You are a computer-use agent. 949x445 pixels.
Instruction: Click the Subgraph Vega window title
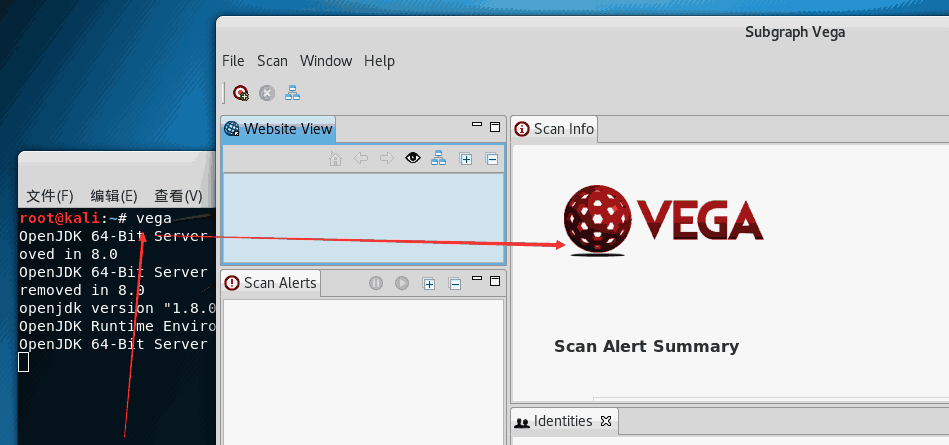(795, 32)
